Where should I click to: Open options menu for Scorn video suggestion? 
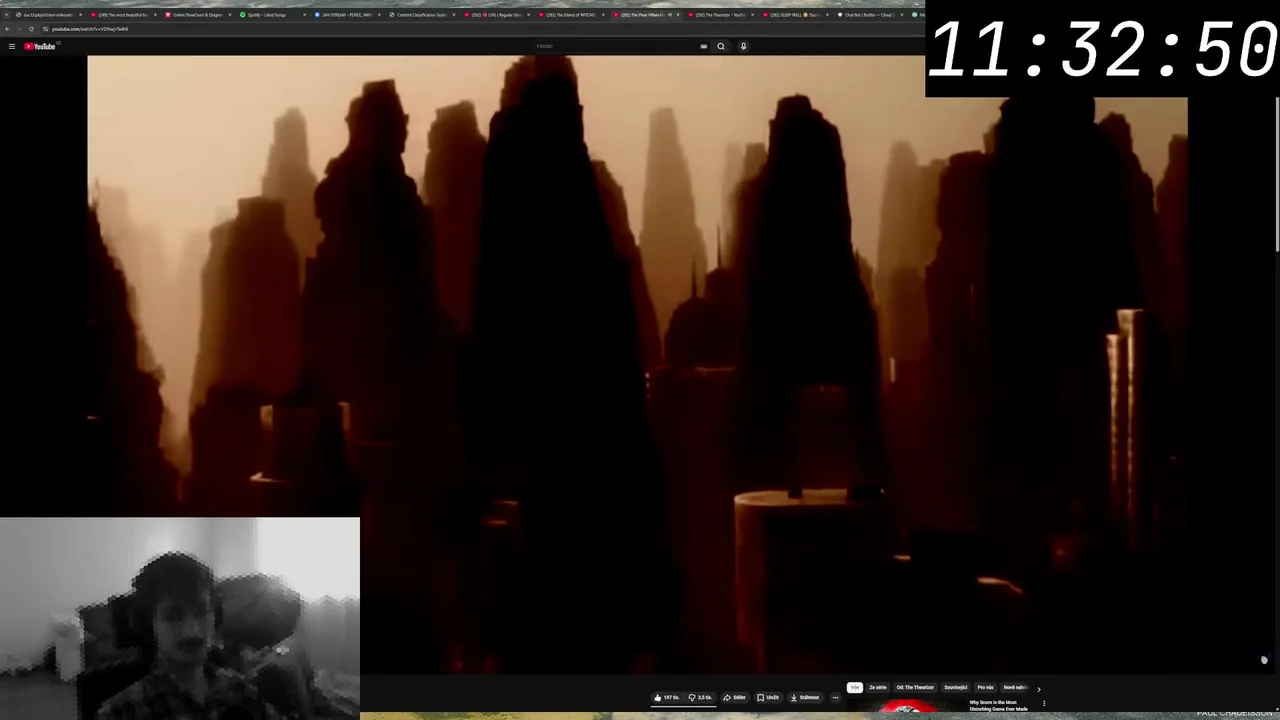(1044, 704)
